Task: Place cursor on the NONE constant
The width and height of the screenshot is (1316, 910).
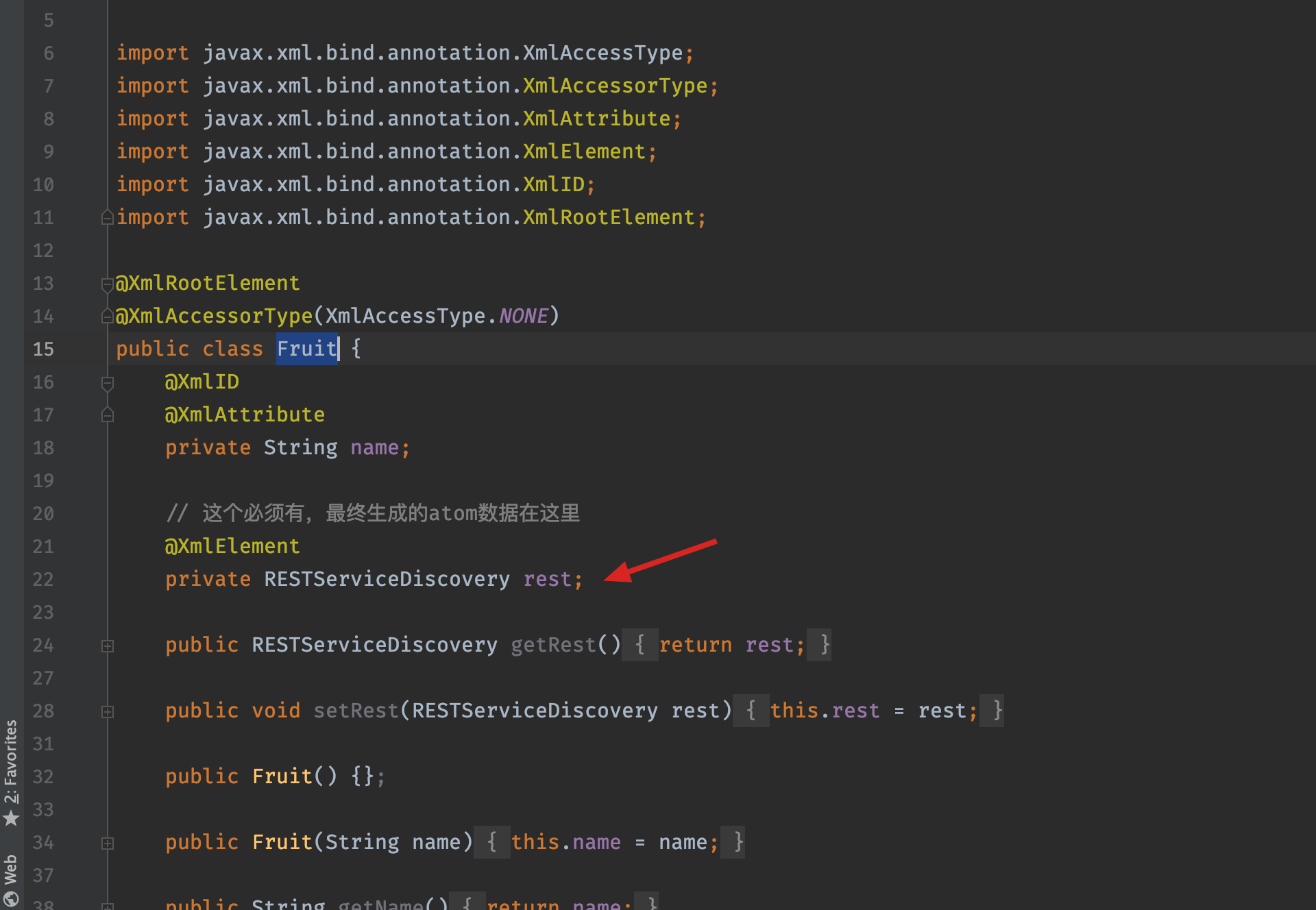Action: (524, 316)
